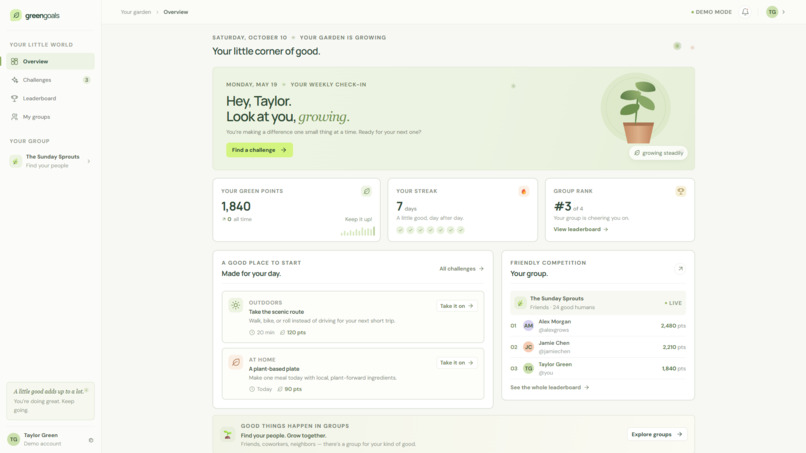
Task: Open See the whole leaderboard link
Action: pos(549,387)
